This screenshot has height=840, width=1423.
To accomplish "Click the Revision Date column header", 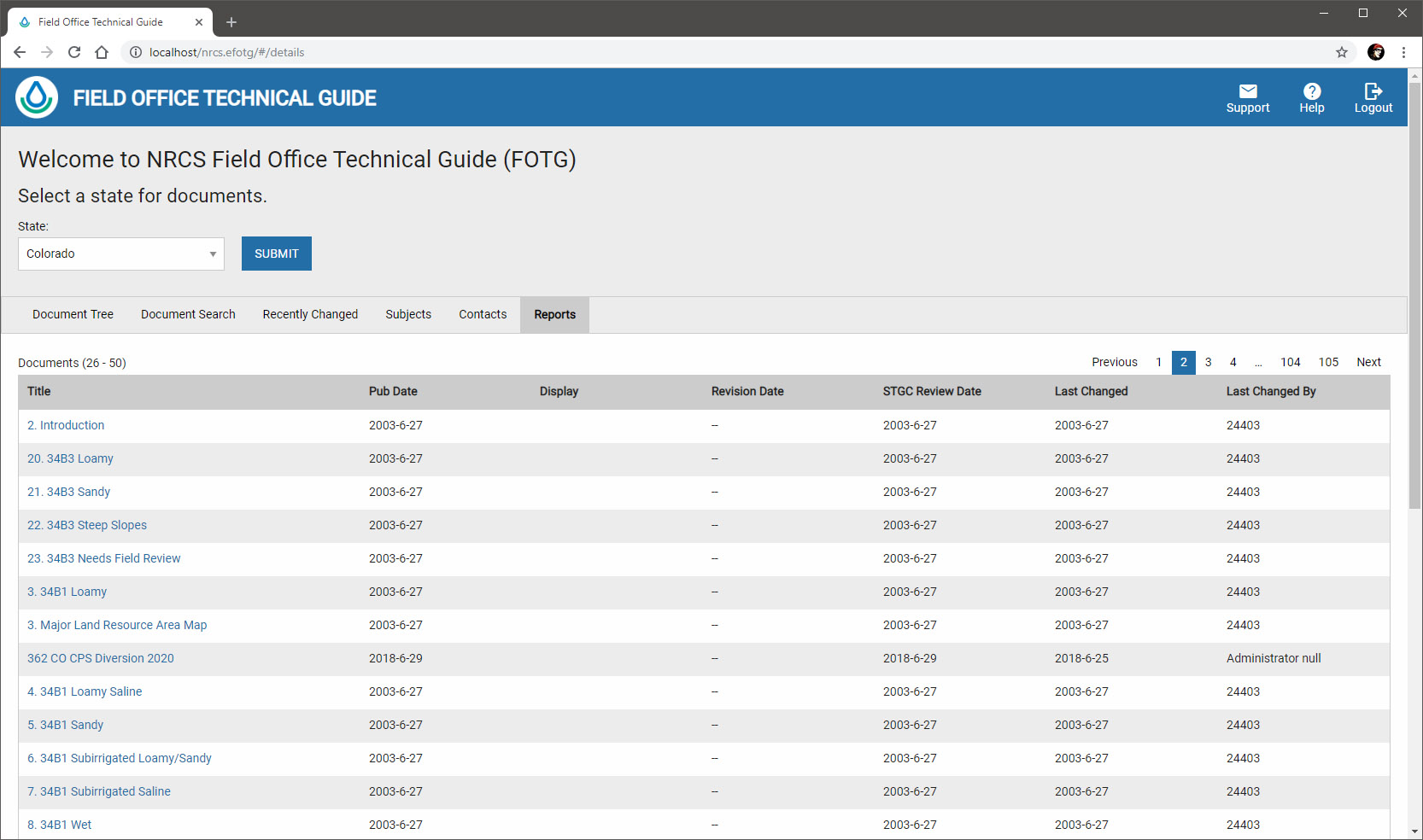I will pos(747,391).
